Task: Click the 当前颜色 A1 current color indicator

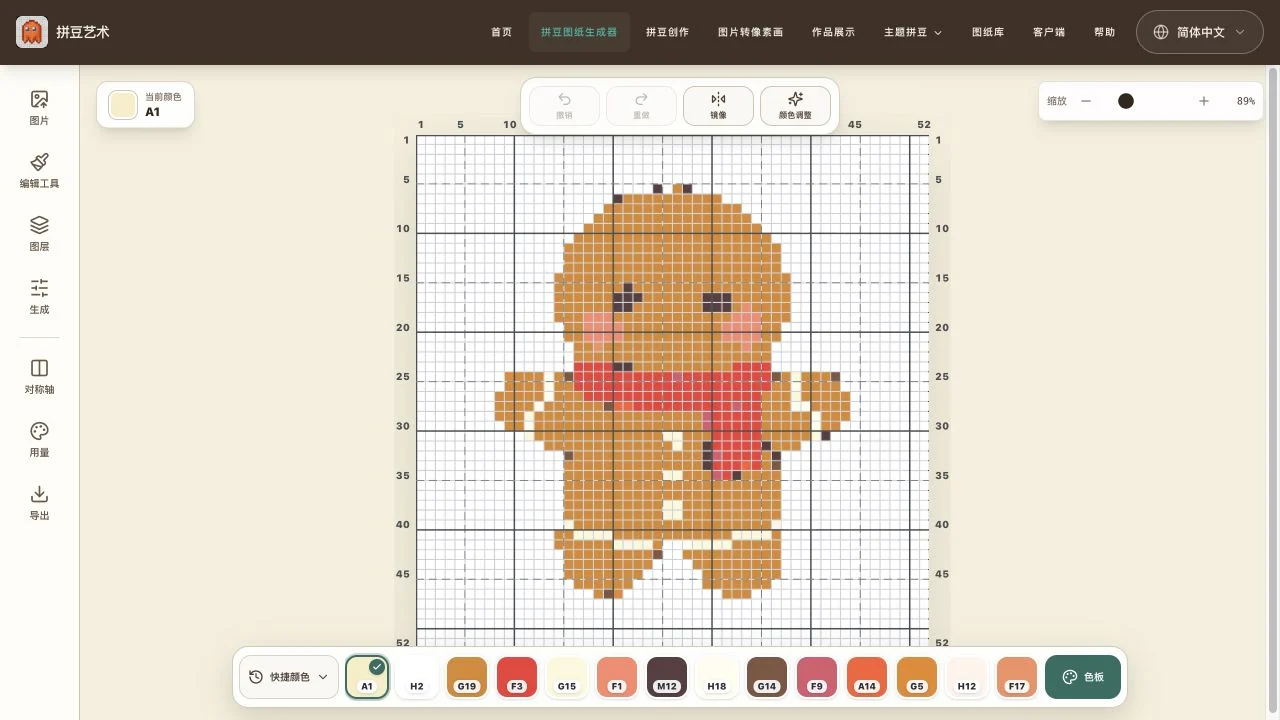Action: pyautogui.click(x=146, y=105)
